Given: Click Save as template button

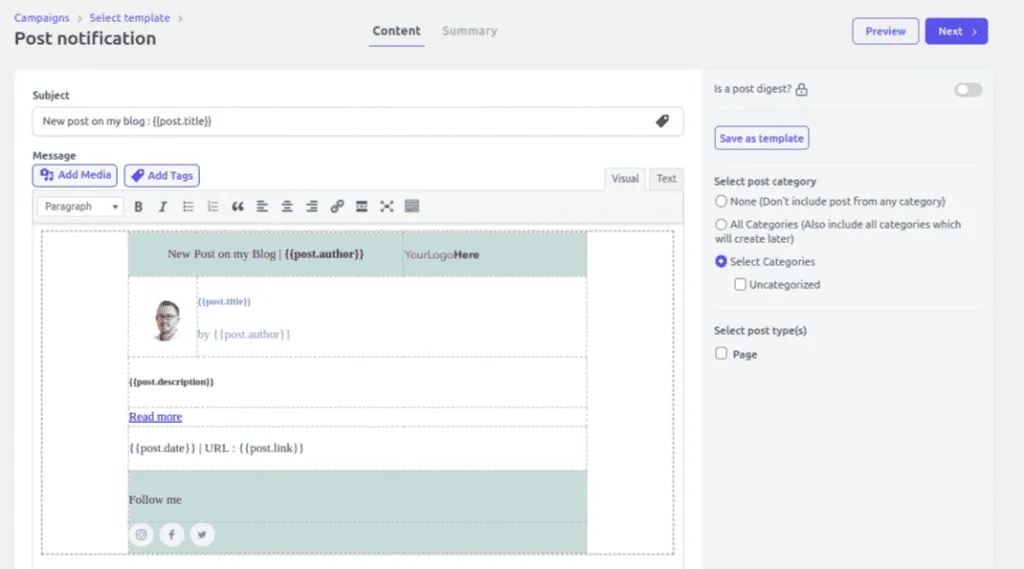Looking at the screenshot, I should point(761,138).
